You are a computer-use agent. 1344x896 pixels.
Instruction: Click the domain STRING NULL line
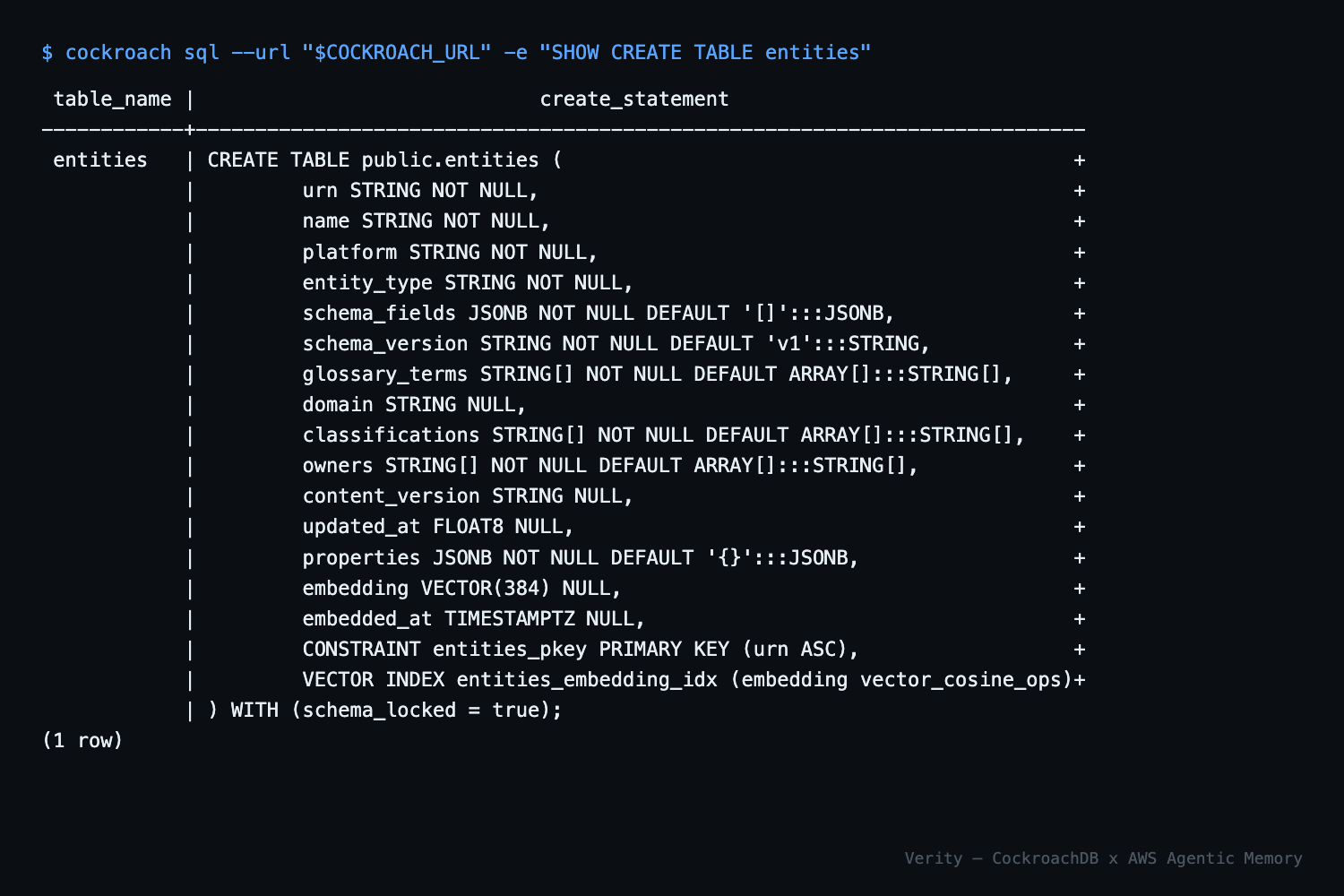(414, 404)
